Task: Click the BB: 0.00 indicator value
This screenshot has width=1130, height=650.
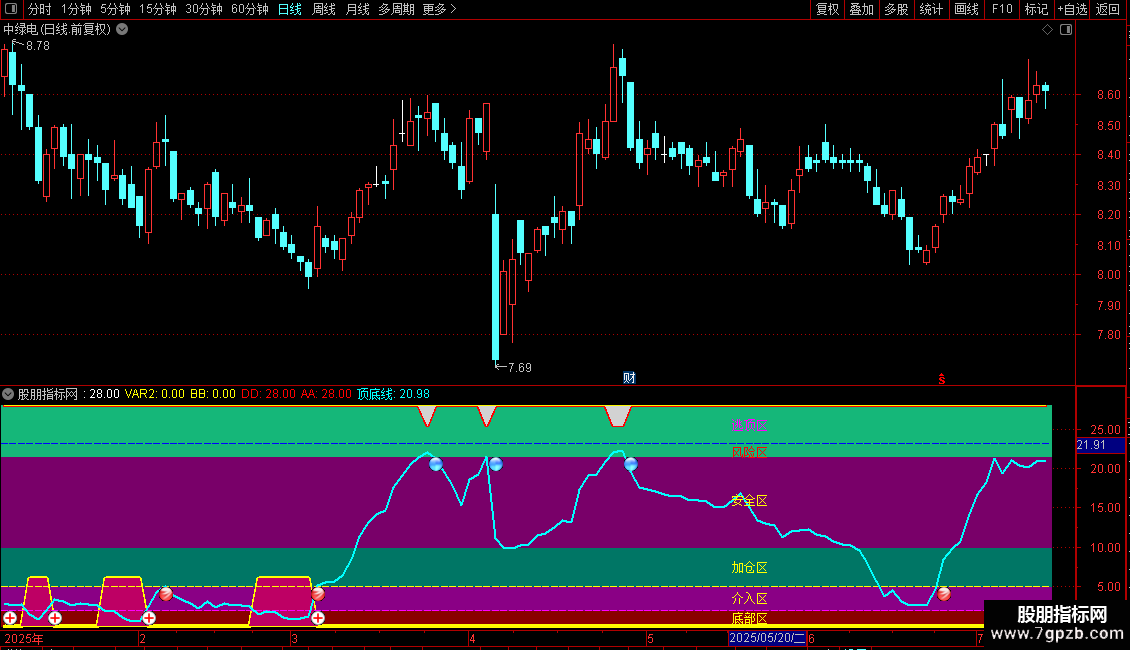Action: [213, 394]
